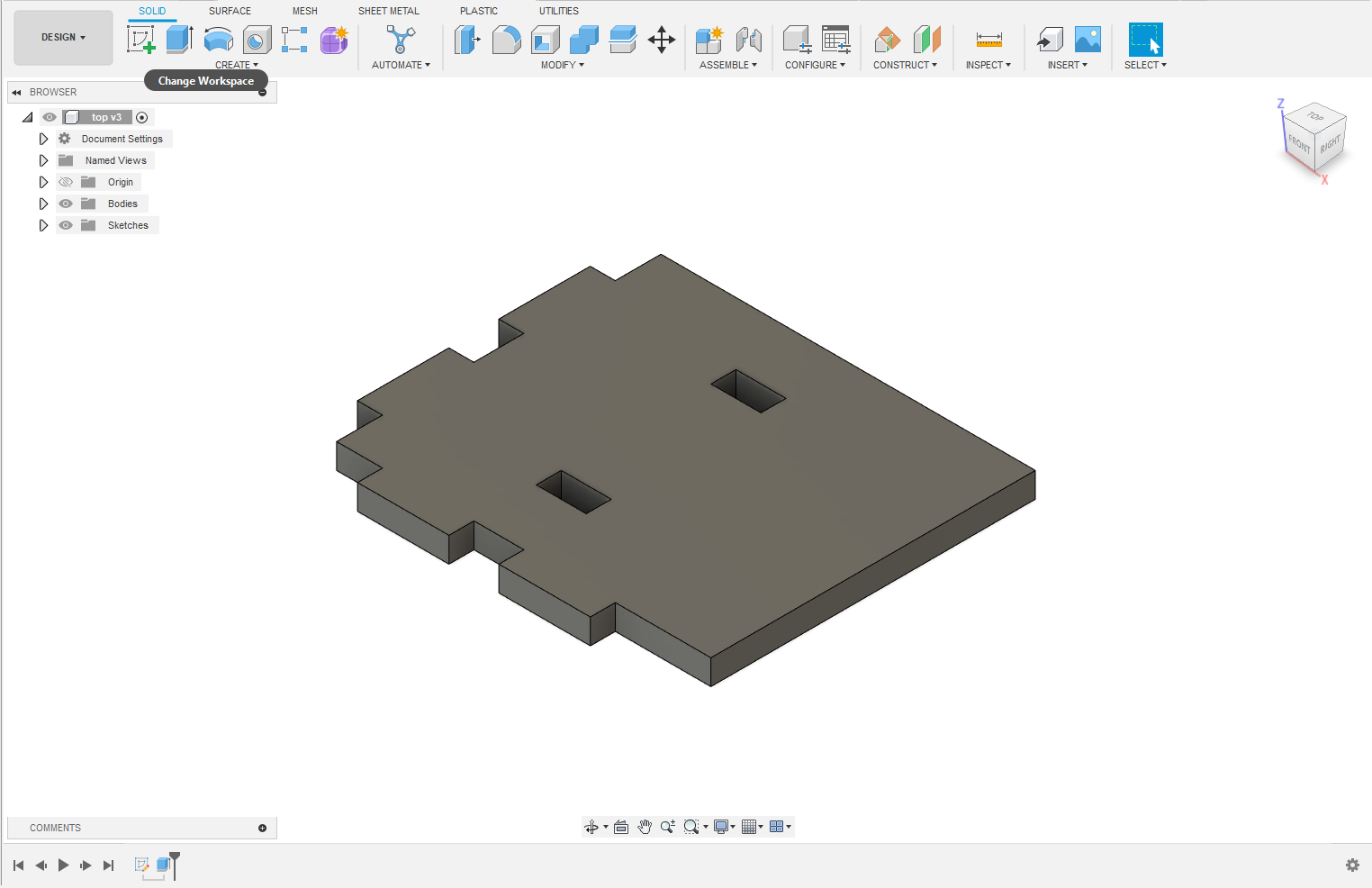The width and height of the screenshot is (1372, 888).
Task: Toggle visibility of Sketches folder
Action: click(66, 225)
